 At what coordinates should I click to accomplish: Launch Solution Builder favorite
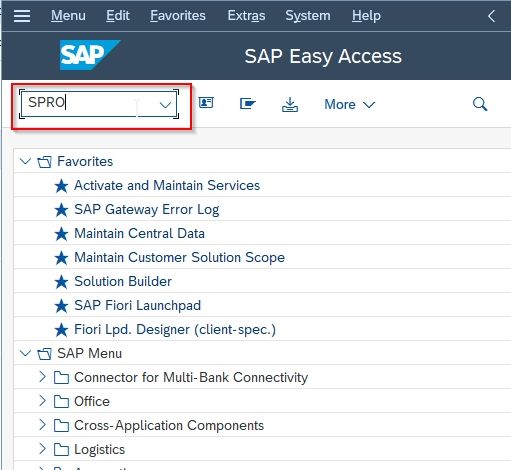123,281
